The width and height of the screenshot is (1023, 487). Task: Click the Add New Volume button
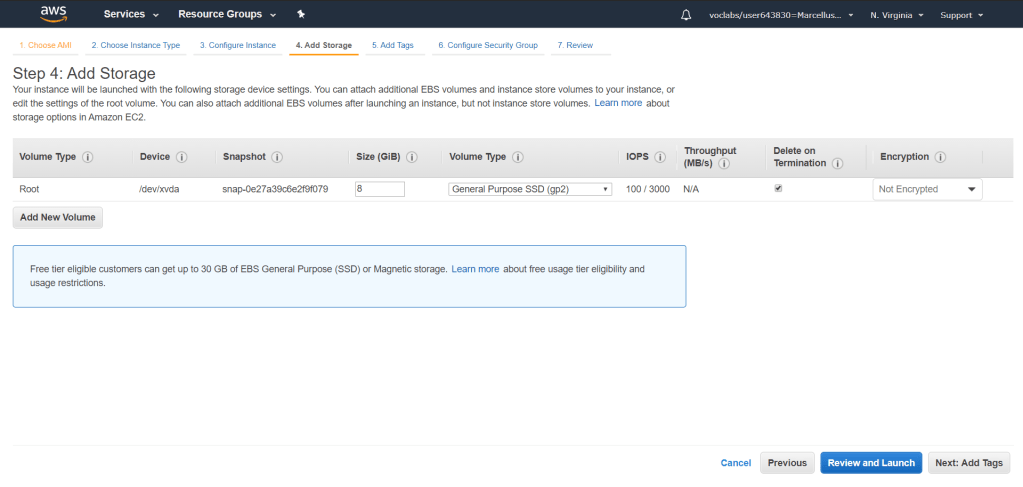[x=58, y=217]
